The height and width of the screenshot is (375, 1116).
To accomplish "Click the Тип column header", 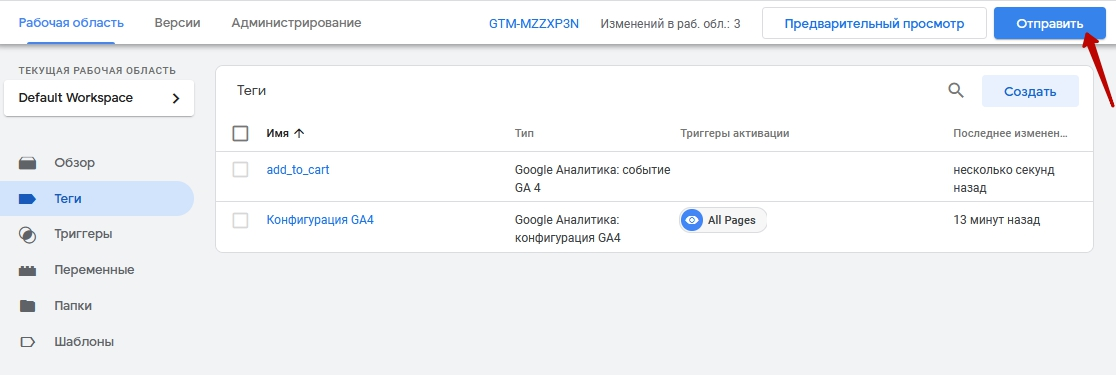I will click(524, 133).
